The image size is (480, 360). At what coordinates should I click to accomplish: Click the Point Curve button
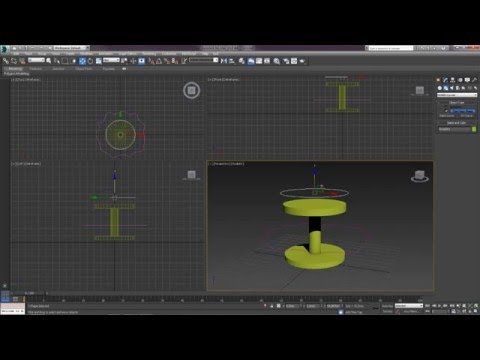coord(447,116)
